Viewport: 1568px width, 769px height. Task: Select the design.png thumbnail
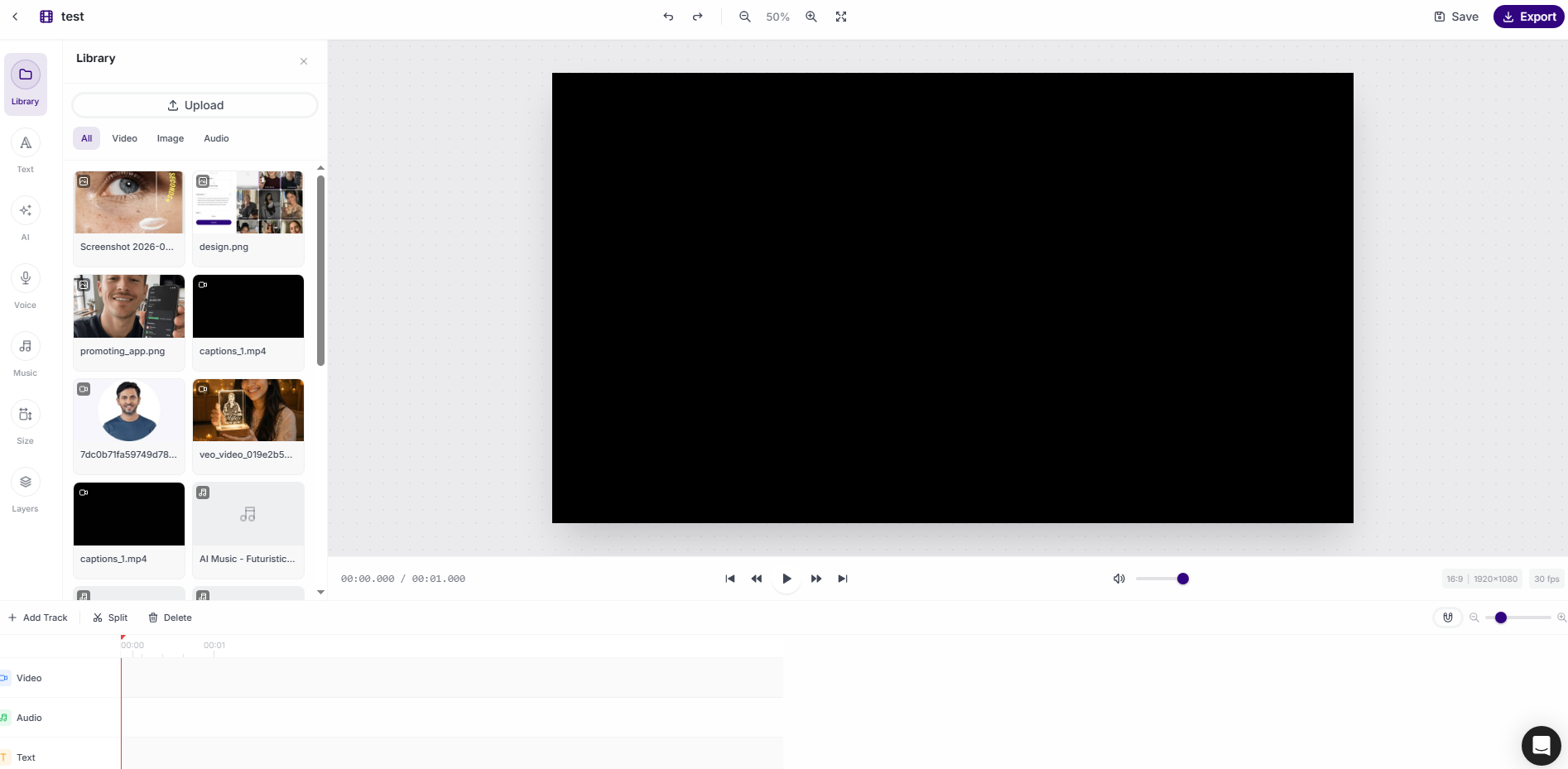tap(248, 203)
